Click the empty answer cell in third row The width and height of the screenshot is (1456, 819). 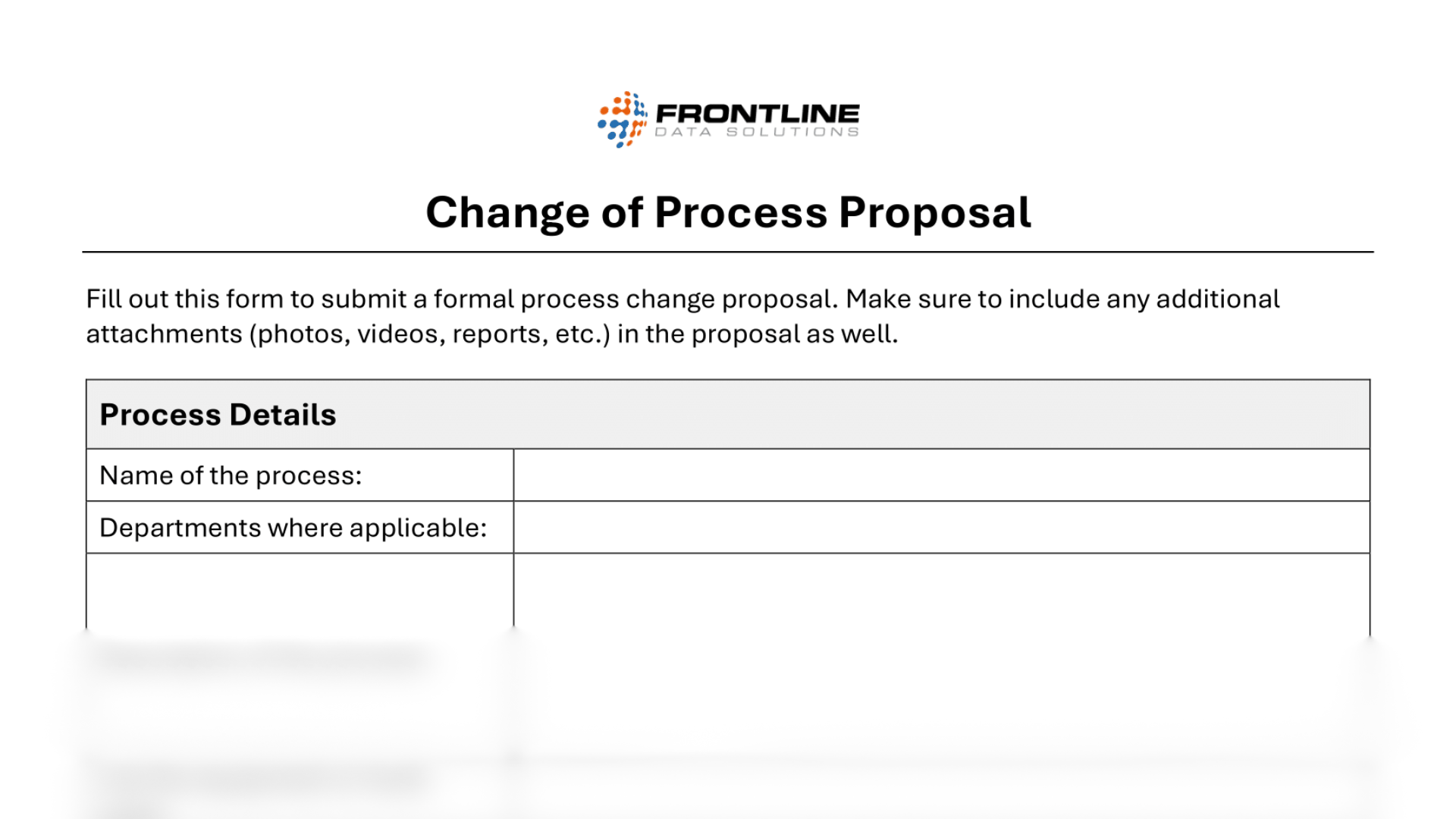(x=941, y=591)
